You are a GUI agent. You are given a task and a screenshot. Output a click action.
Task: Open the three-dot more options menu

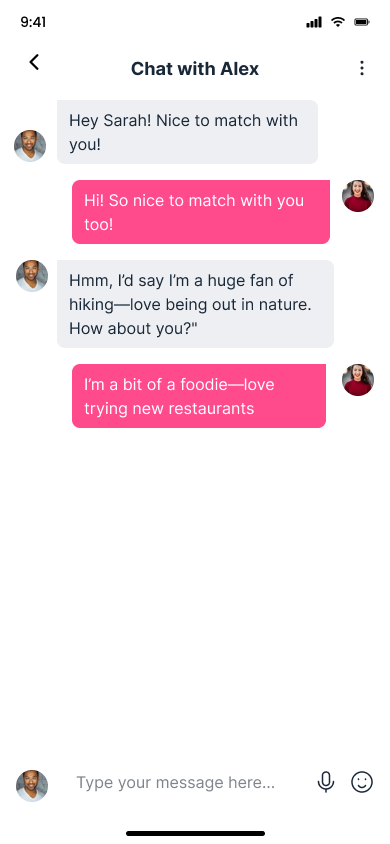tap(361, 68)
